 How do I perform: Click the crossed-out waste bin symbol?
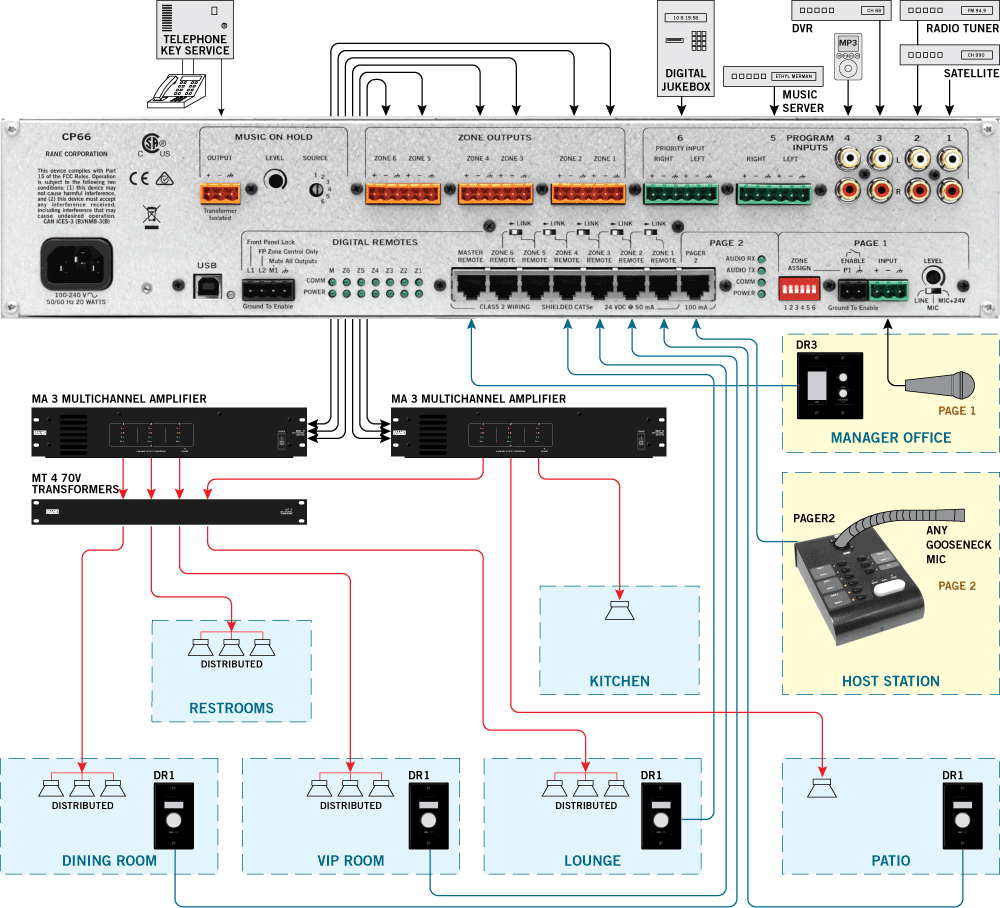[x=151, y=217]
